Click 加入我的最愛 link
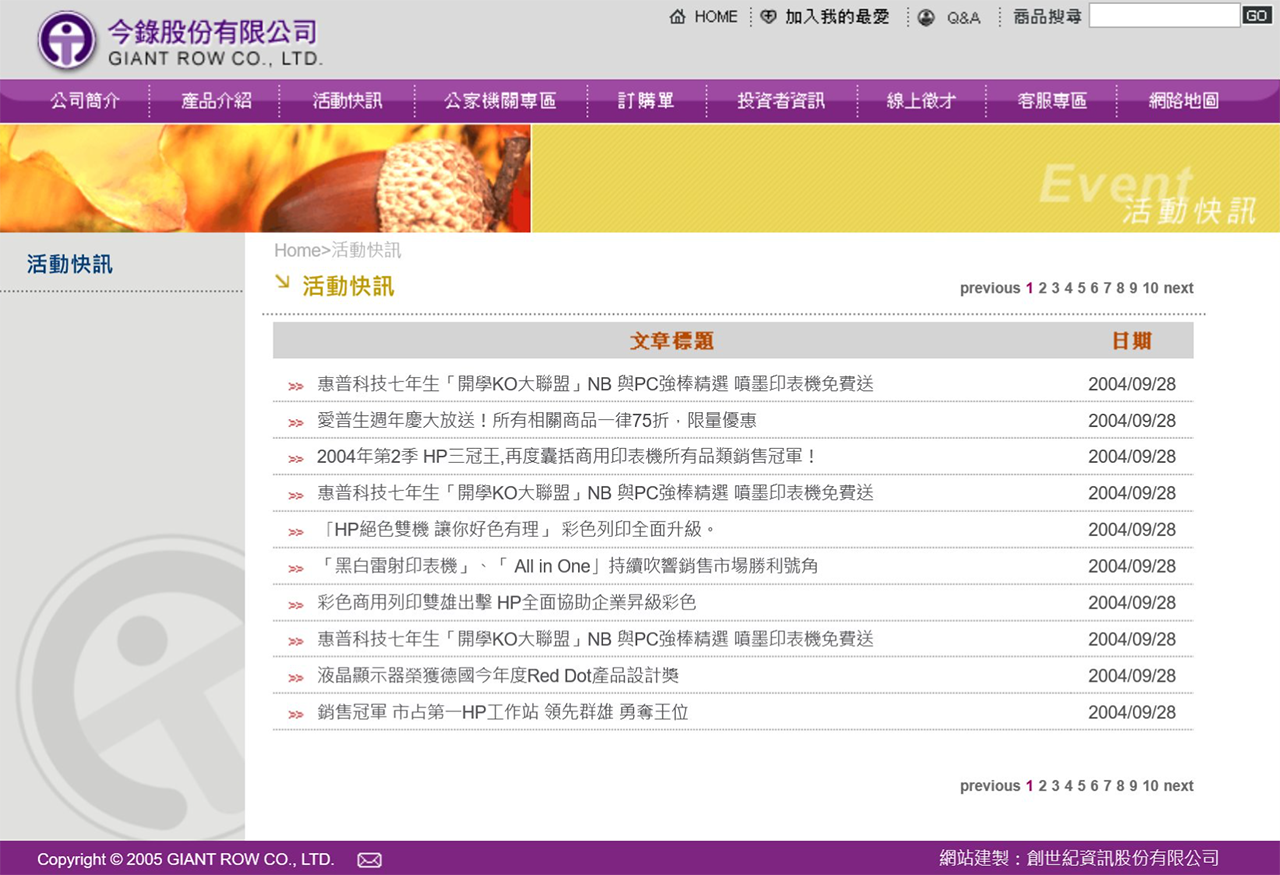The height and width of the screenshot is (875, 1280). point(837,17)
